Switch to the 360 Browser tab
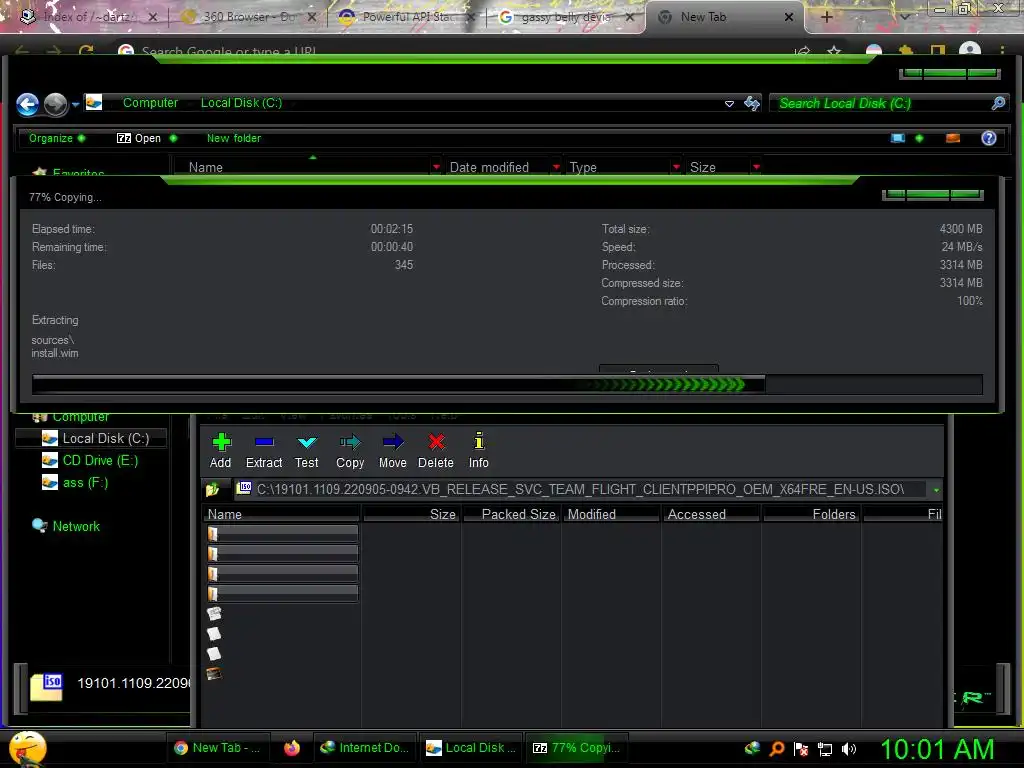1024x768 pixels. tap(248, 17)
